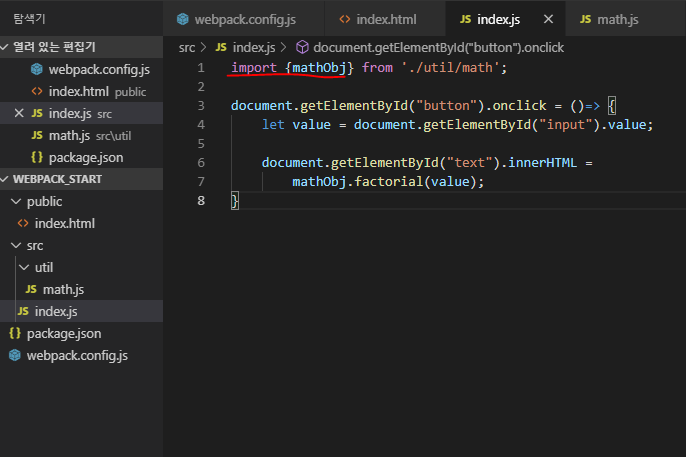Close index.js in open editors list
686x457 pixels.
click(x=19, y=113)
